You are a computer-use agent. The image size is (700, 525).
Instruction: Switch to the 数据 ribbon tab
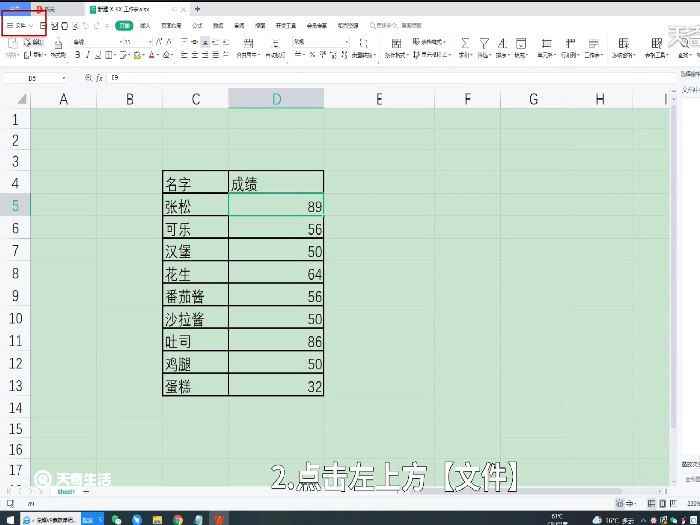218,26
